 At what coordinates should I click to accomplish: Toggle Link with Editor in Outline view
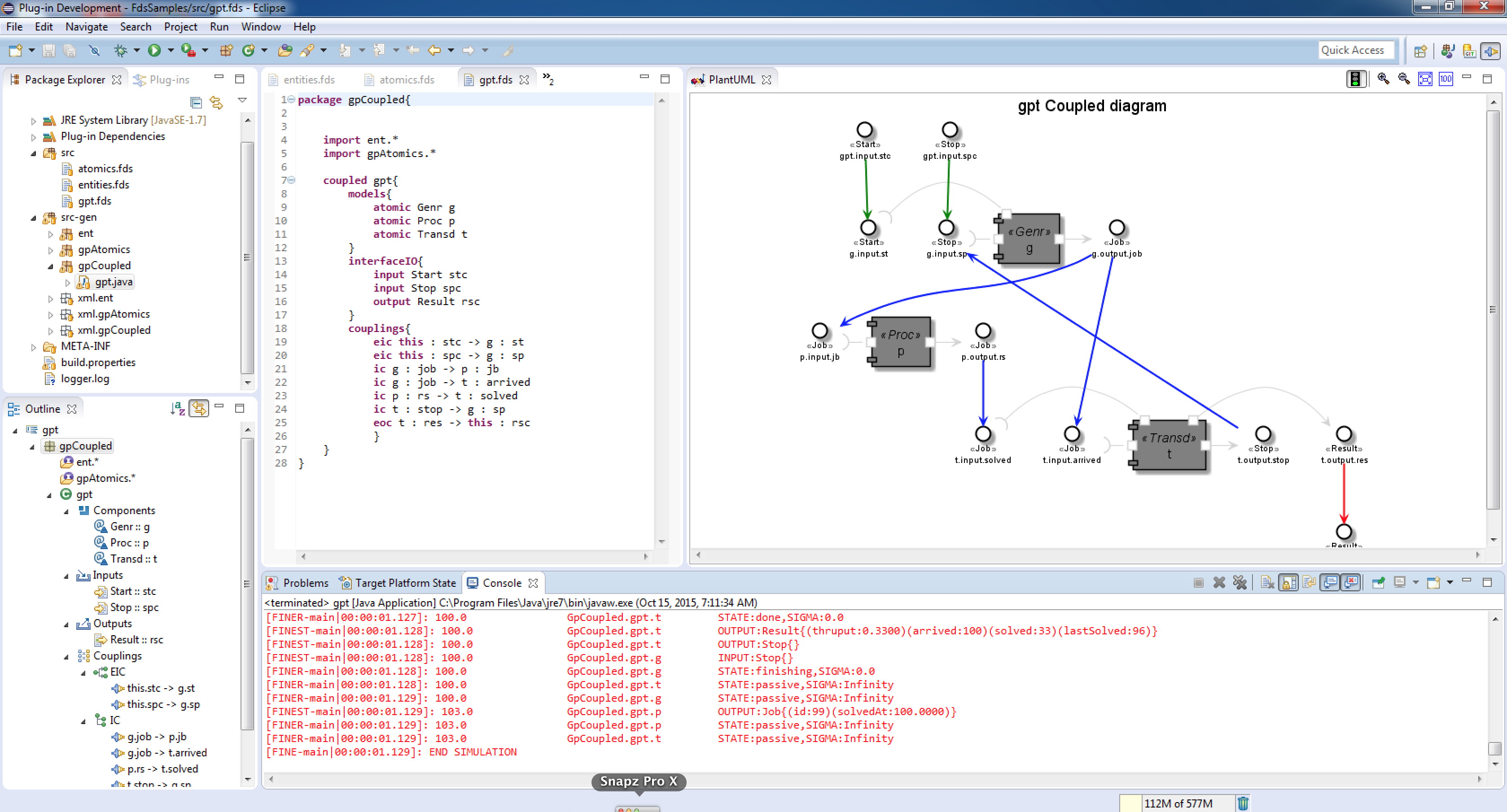[199, 408]
